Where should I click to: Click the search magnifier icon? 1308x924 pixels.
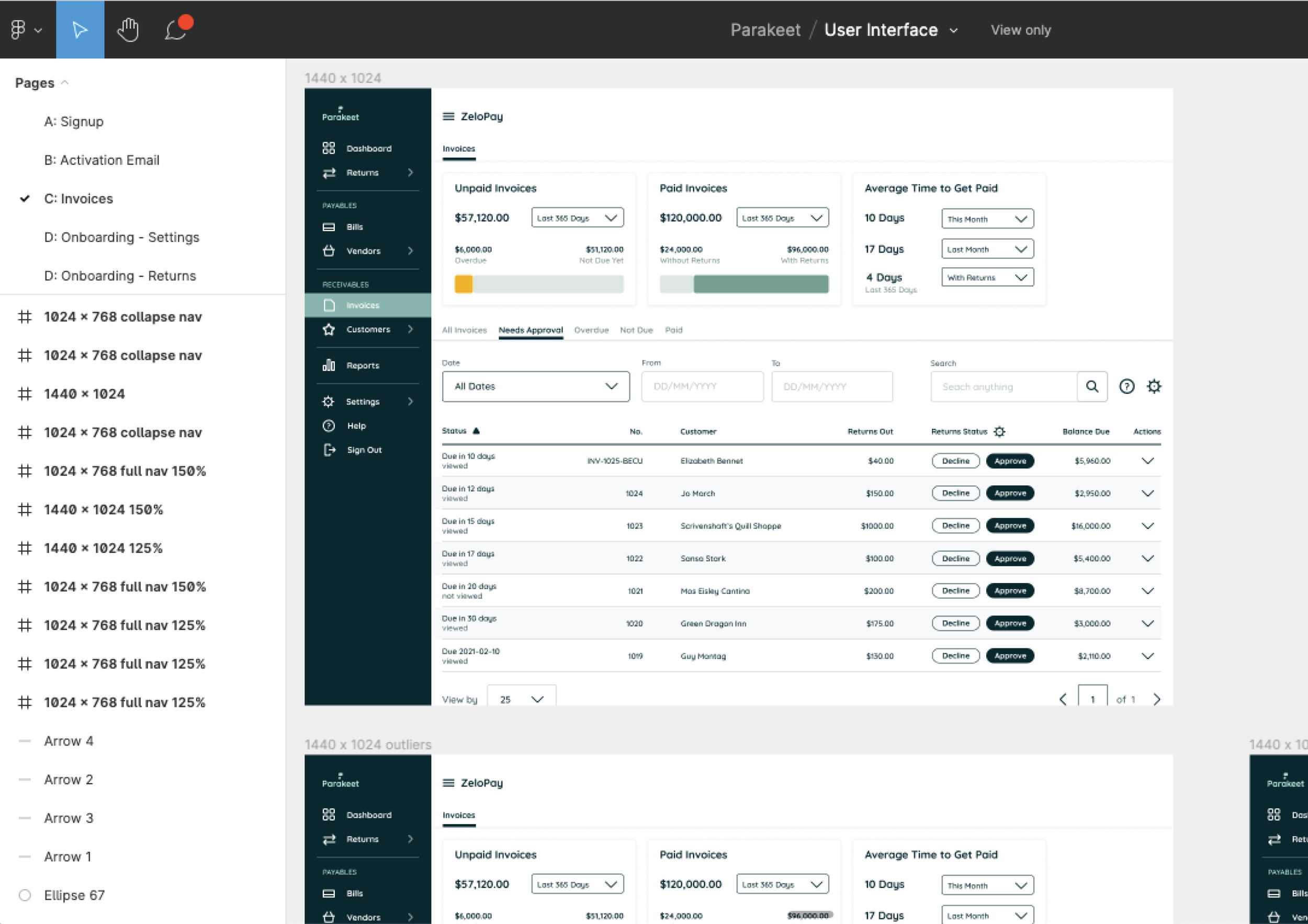(x=1091, y=386)
